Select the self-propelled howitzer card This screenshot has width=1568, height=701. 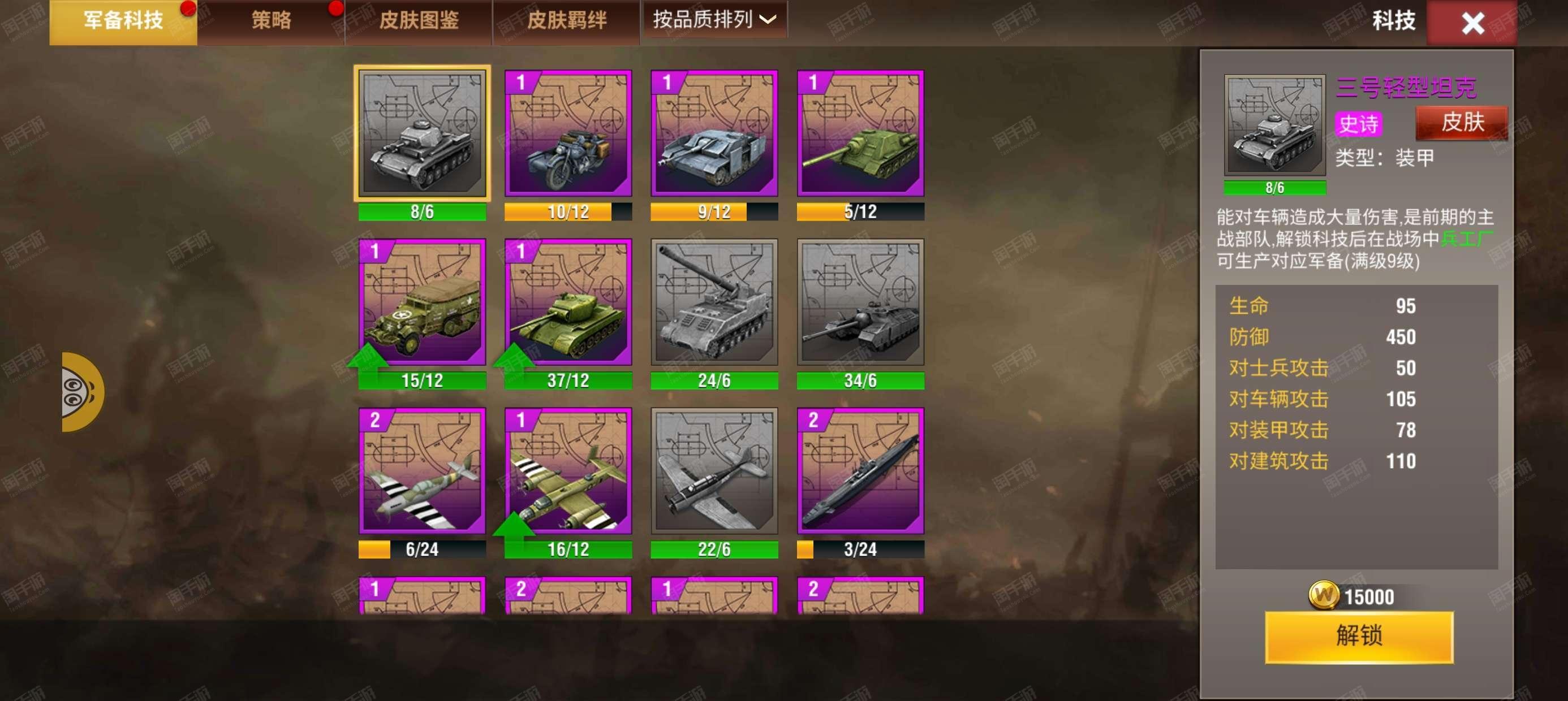coord(714,302)
